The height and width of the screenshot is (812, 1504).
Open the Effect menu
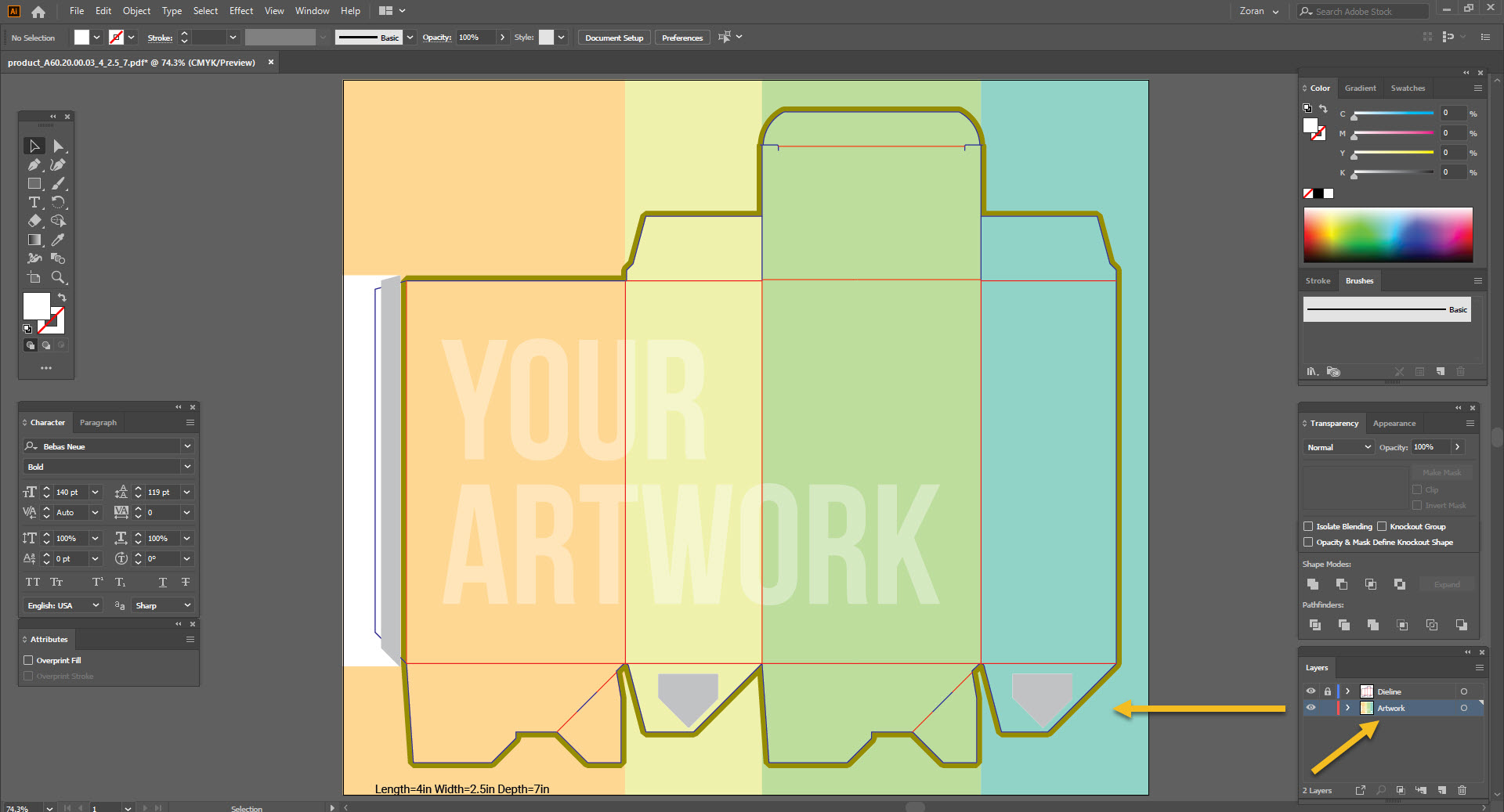coord(241,11)
